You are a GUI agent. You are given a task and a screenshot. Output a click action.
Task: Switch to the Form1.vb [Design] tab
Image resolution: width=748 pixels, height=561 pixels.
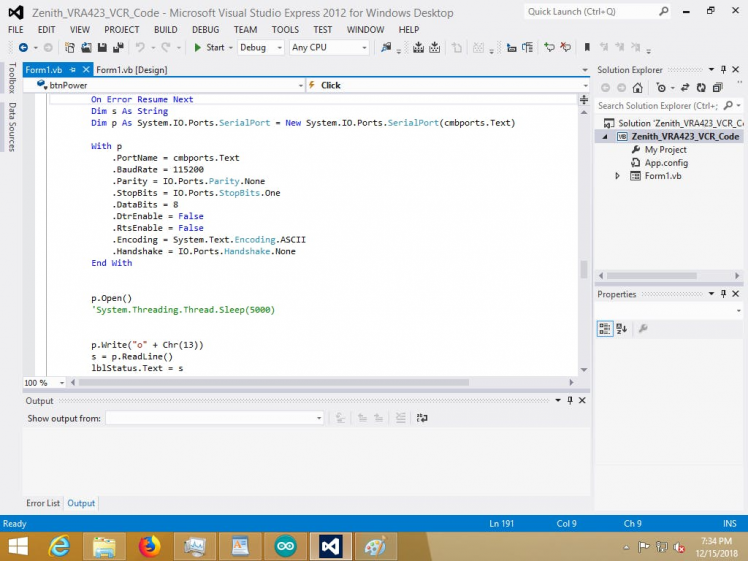pos(132,69)
